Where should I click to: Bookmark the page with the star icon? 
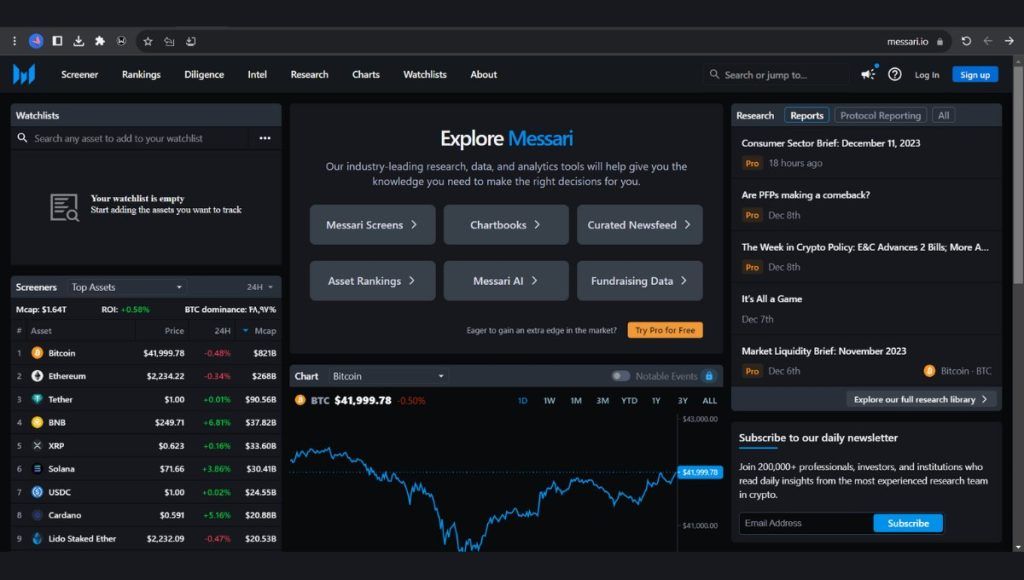(148, 41)
